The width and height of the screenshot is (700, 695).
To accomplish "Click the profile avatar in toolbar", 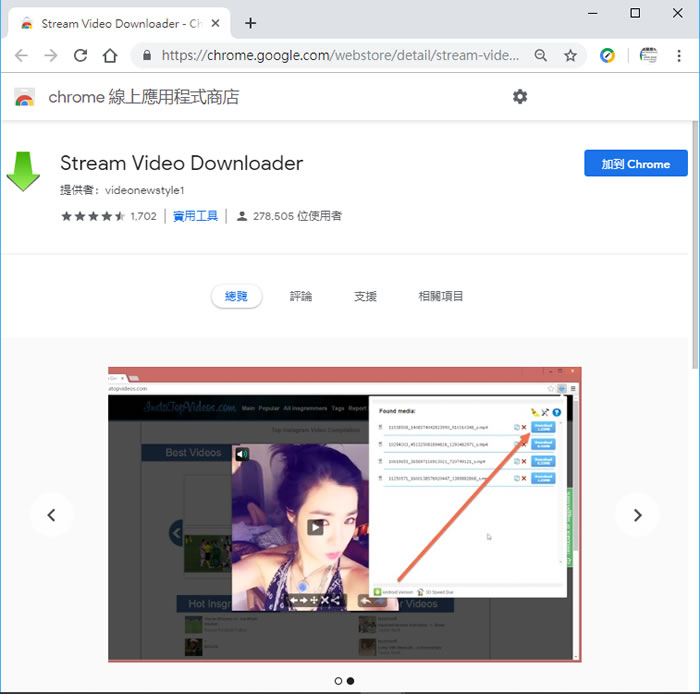I will (x=648, y=55).
